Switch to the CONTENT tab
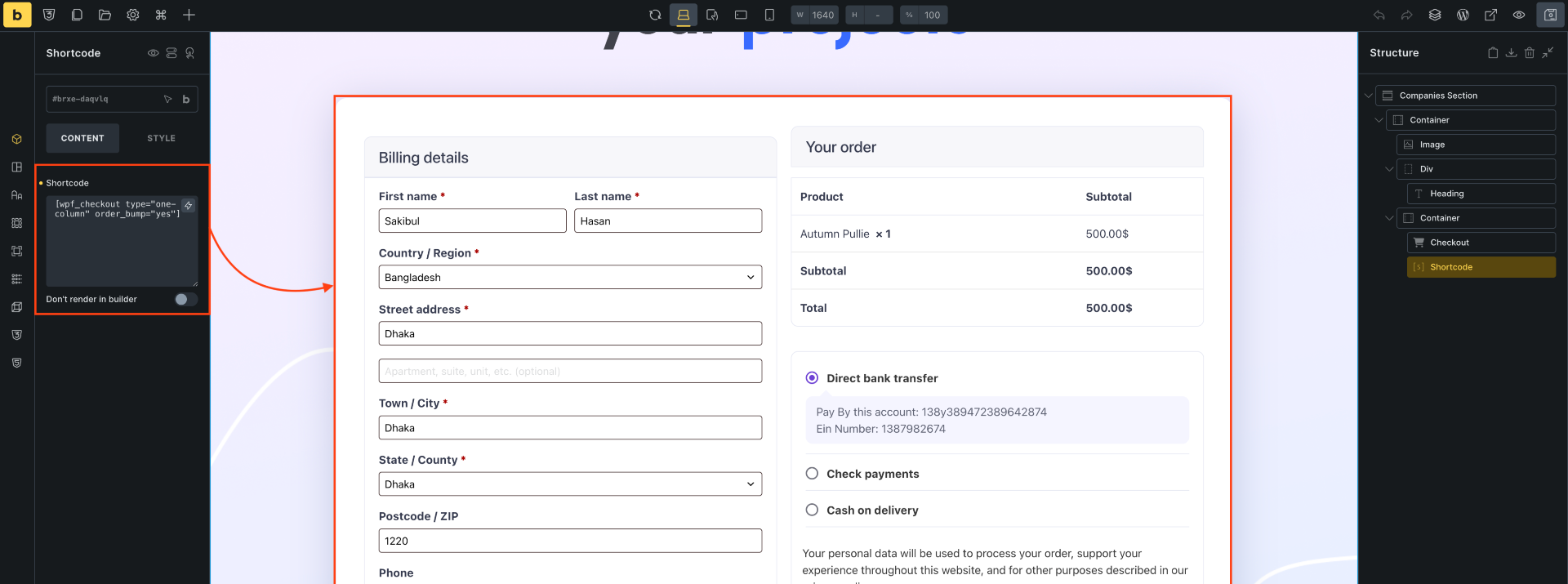This screenshot has height=584, width=1568. 82,139
